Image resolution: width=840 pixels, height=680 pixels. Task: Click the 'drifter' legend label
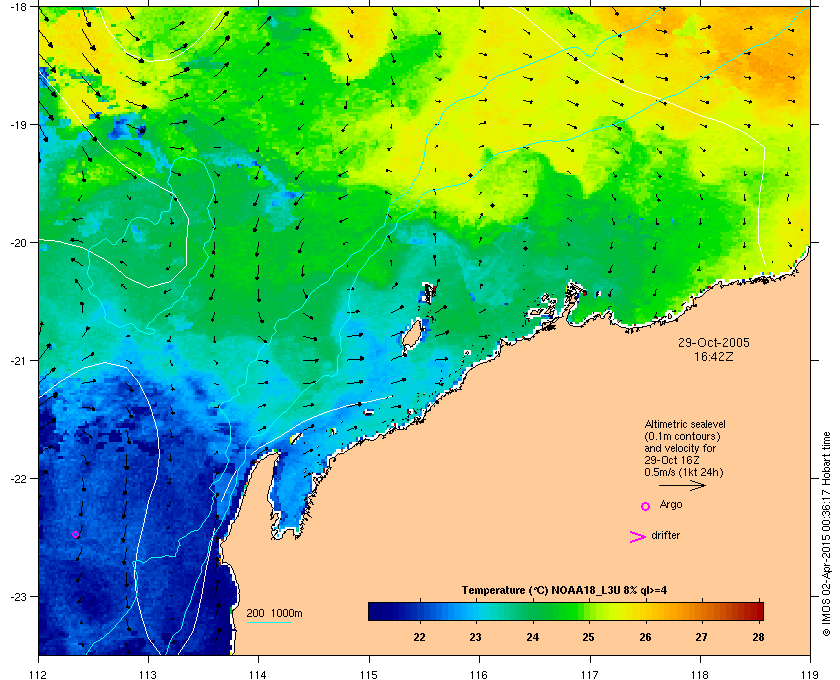coord(666,535)
